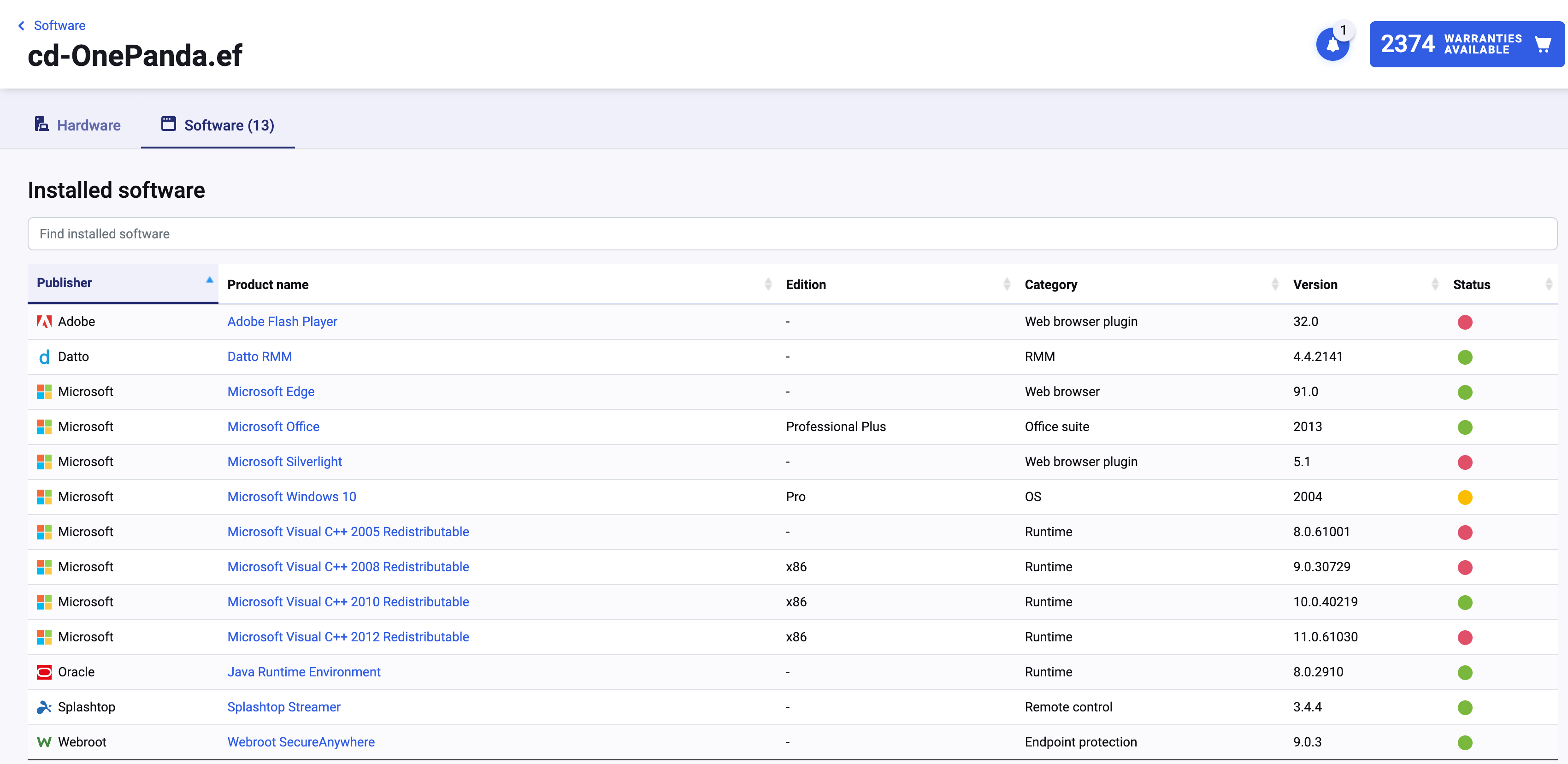
Task: Click the Adobe publisher logo
Action: click(44, 321)
